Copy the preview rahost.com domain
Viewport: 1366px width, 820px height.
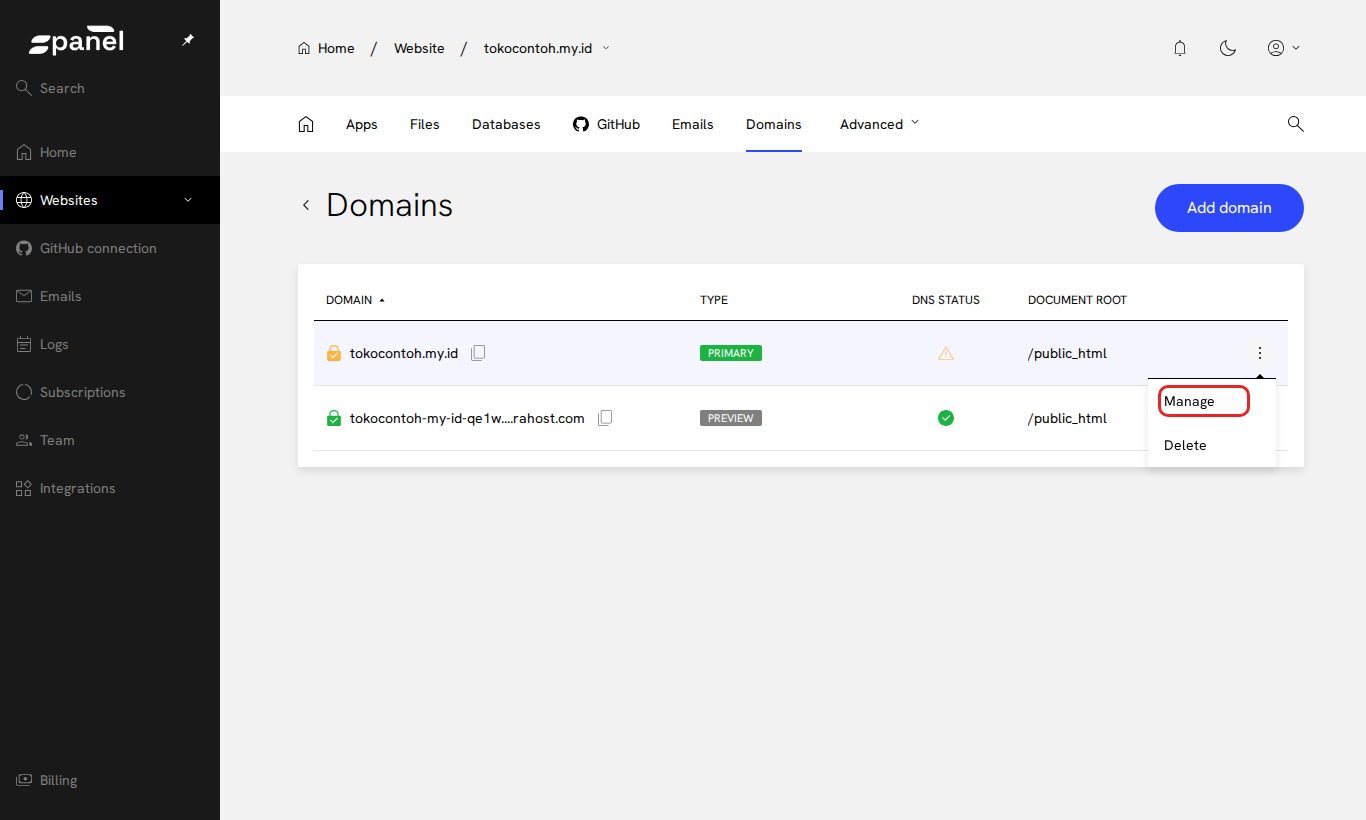[x=604, y=418]
